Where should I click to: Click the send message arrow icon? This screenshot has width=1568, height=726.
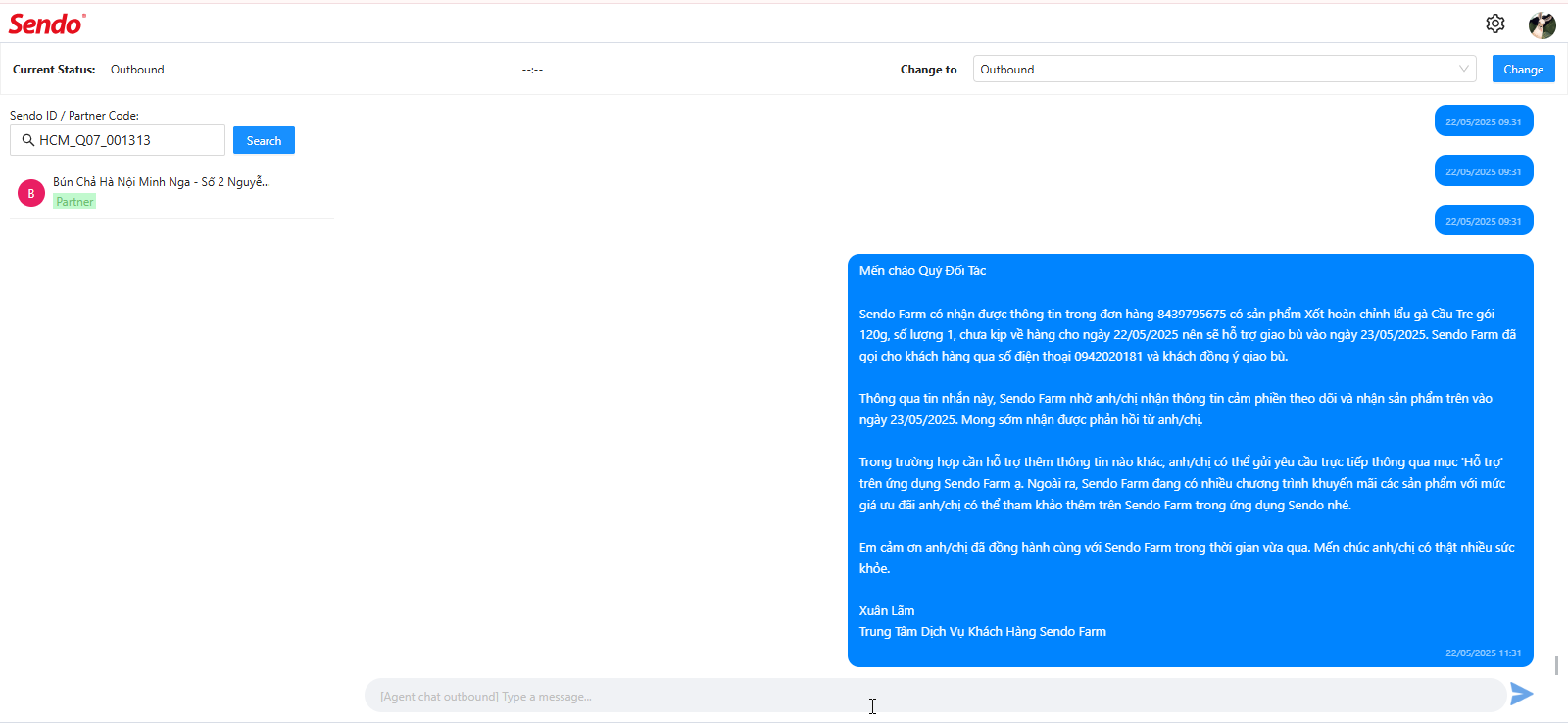click(x=1521, y=694)
